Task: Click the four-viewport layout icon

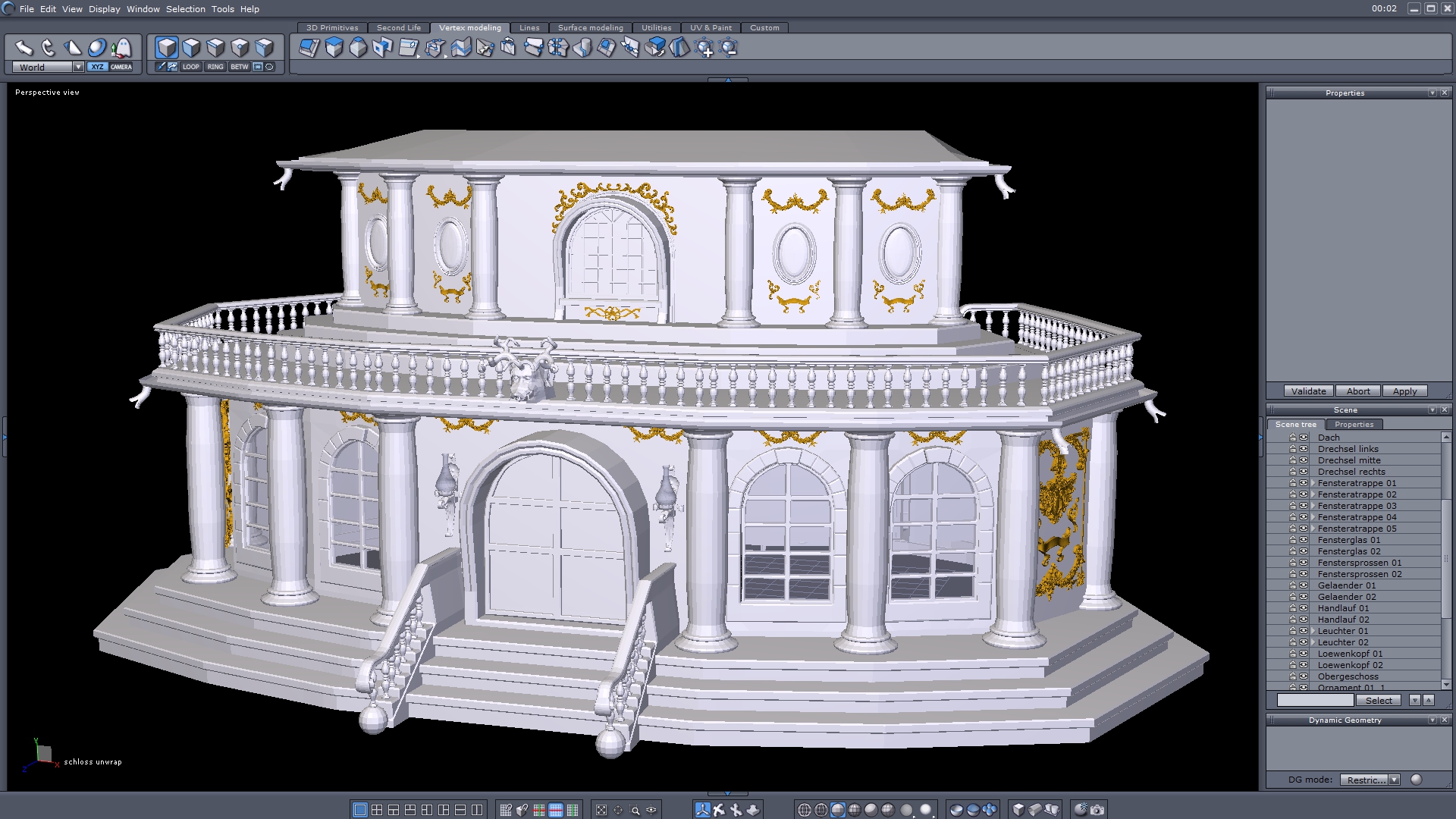Action: point(377,810)
